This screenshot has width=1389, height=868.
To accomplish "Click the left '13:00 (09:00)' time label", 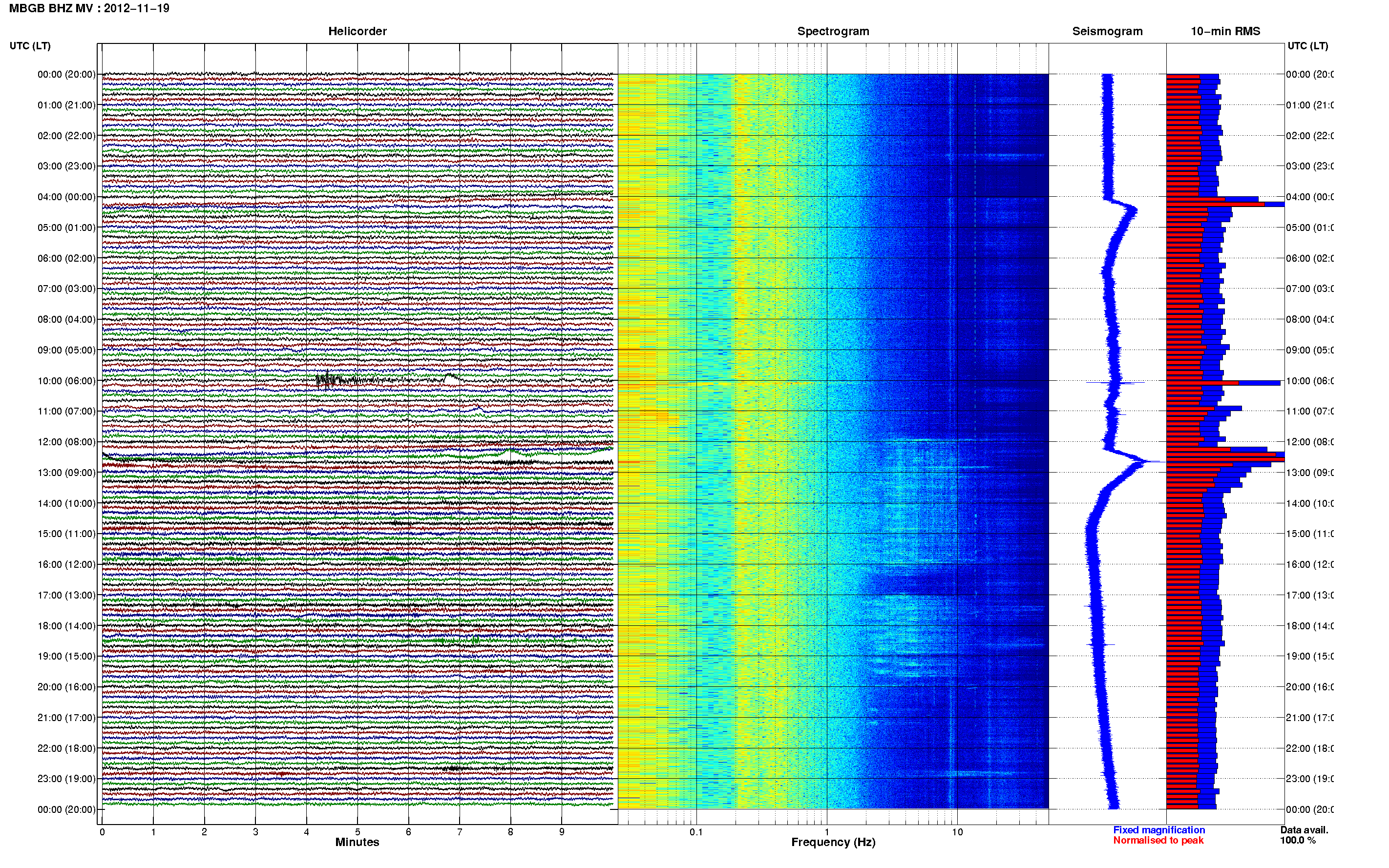I will coord(66,473).
